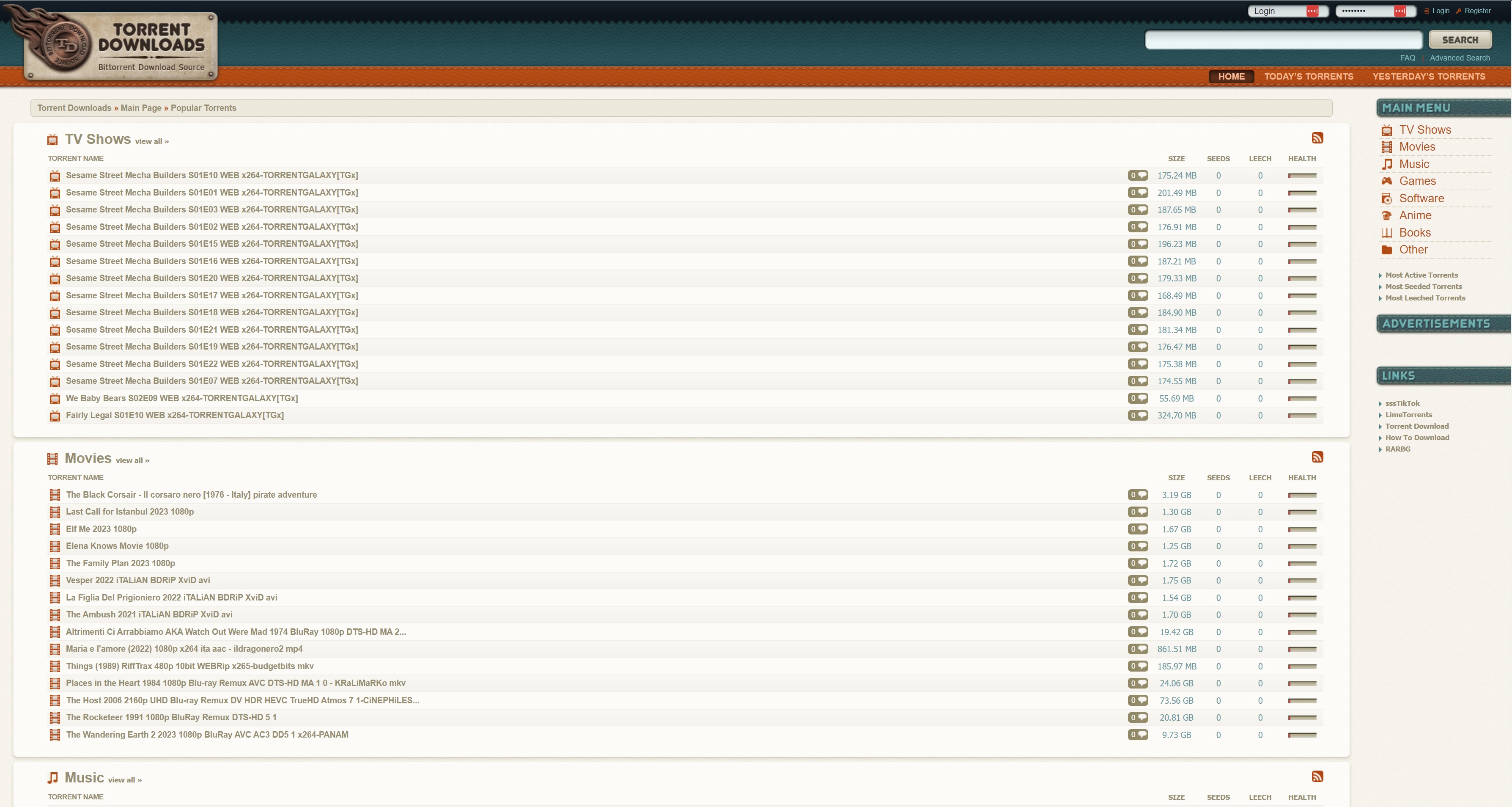Viewport: 1512px width, 807px height.
Task: Open the Movies section RSS feed icon
Action: [x=1317, y=457]
